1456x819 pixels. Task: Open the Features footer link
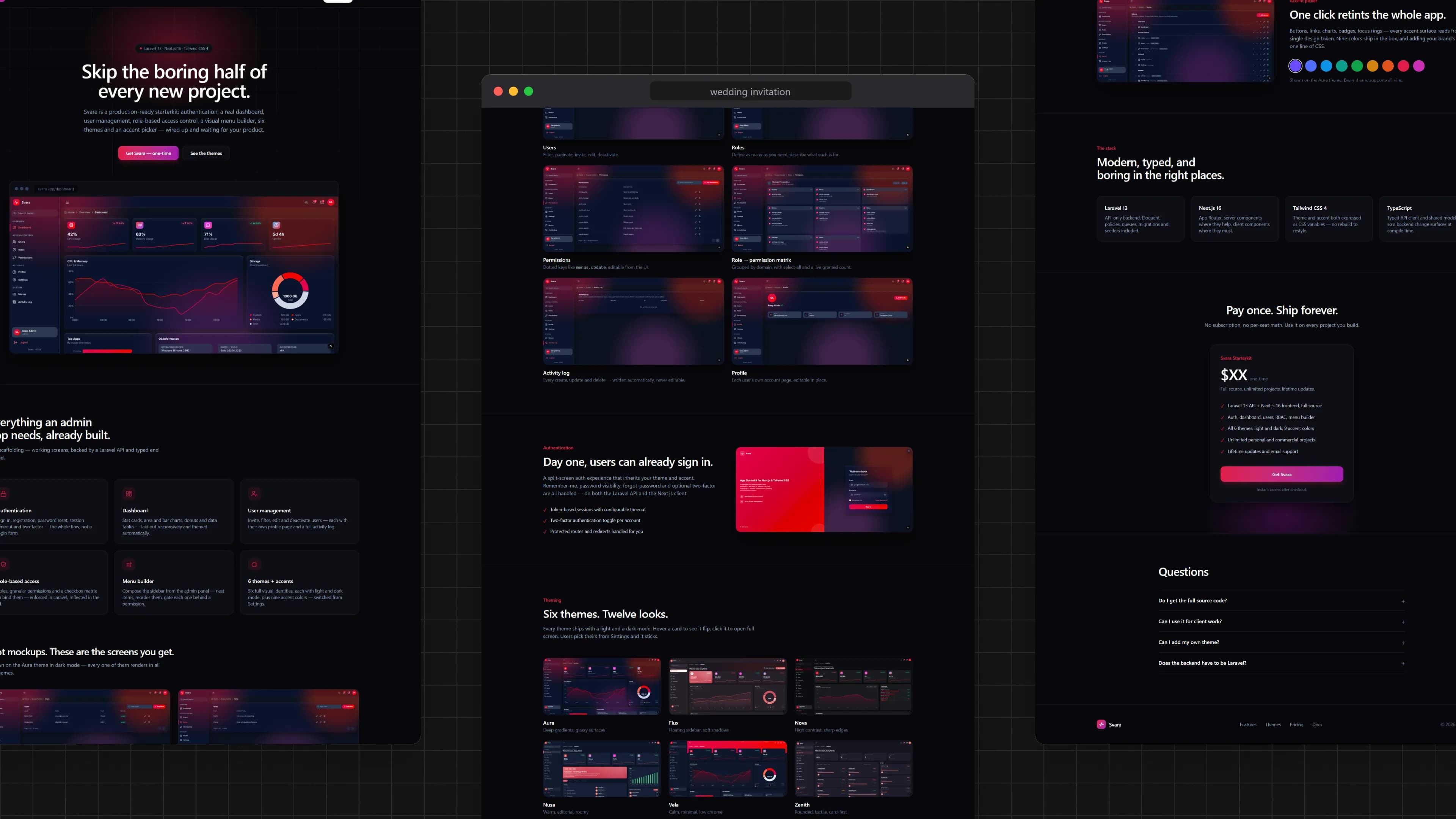(1248, 725)
